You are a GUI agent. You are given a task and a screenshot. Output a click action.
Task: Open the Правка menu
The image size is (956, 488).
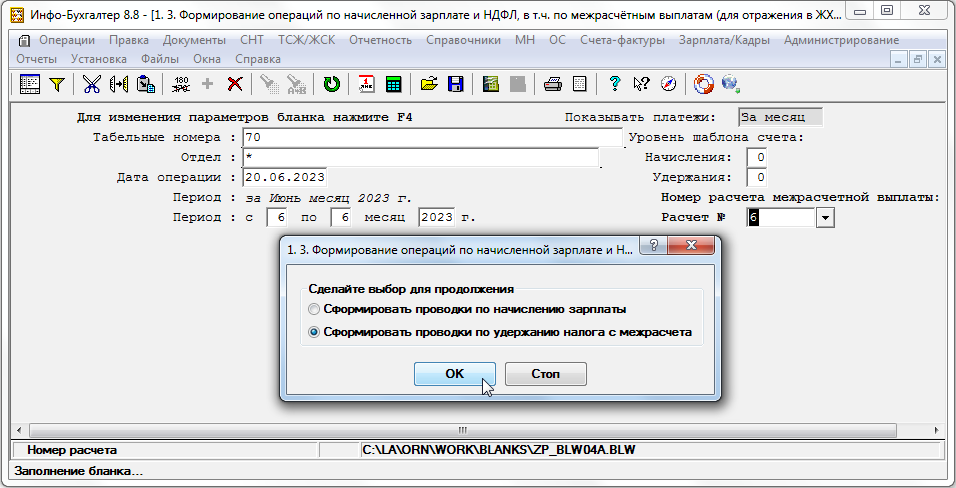[x=129, y=40]
